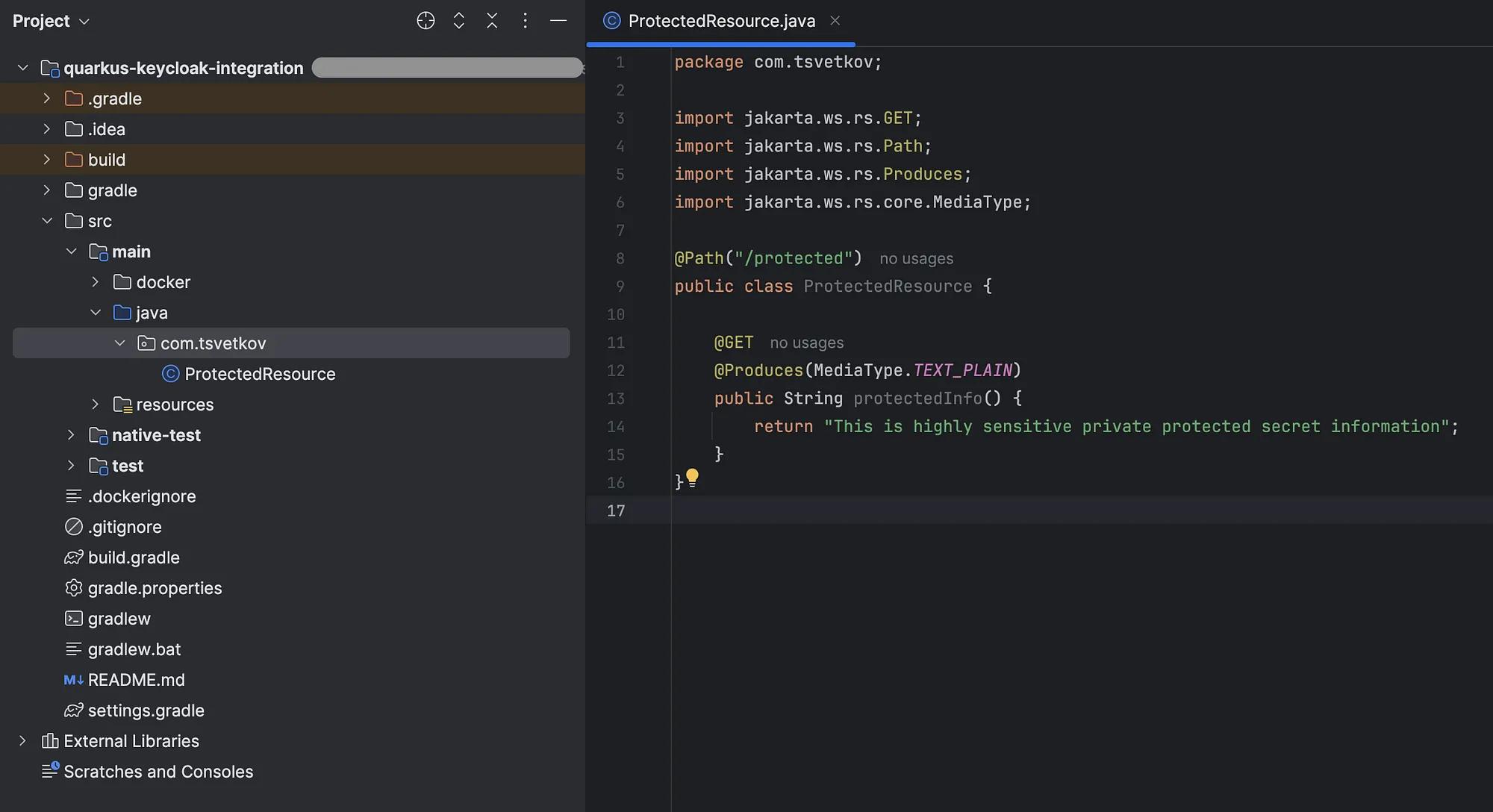Select Scratches and Consoles node
1493x812 pixels.
point(158,772)
